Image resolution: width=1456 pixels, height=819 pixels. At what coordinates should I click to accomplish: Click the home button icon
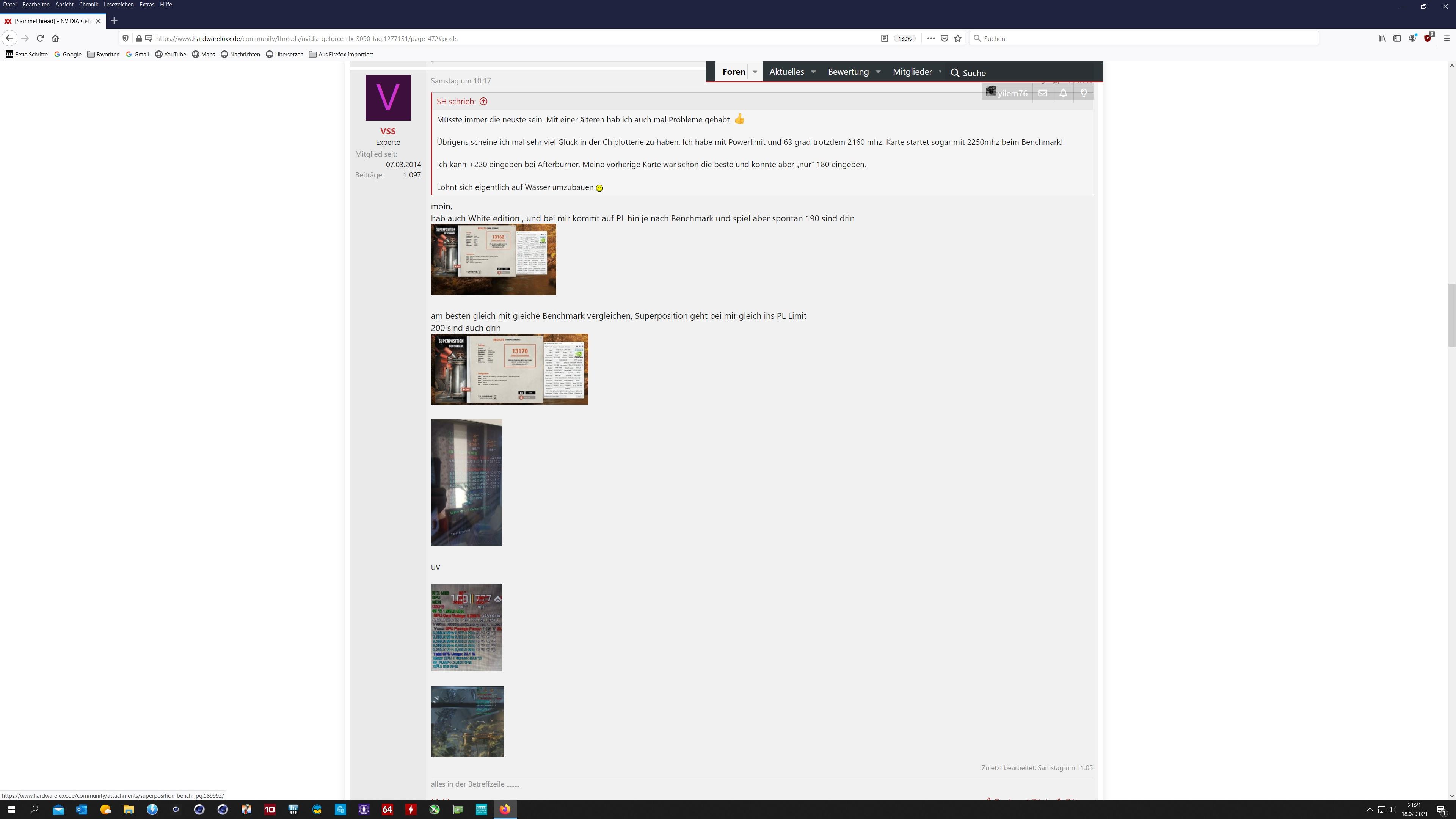pyautogui.click(x=55, y=38)
